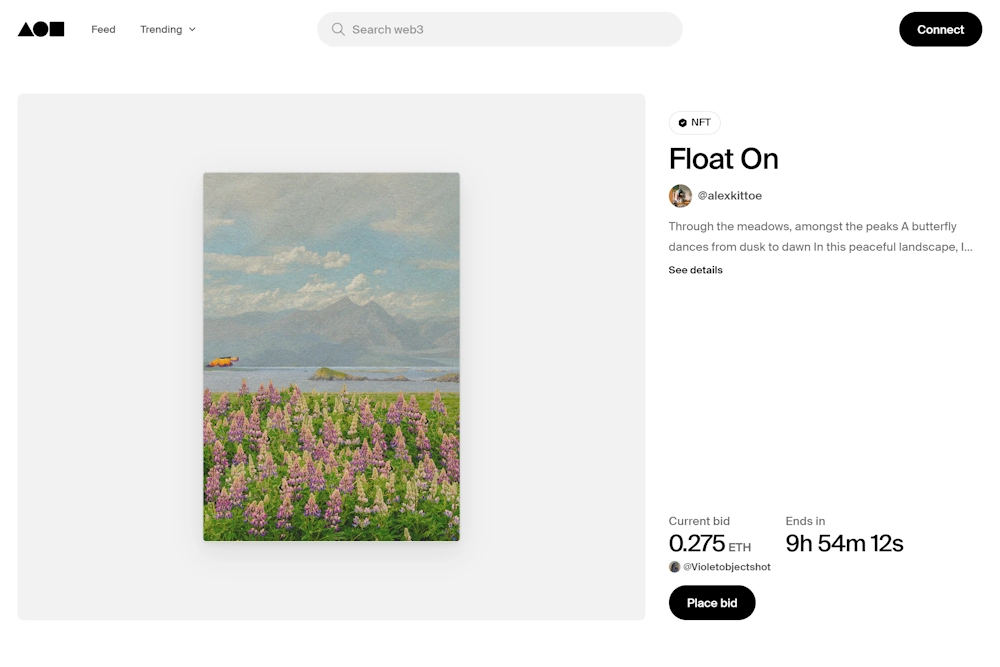Click See details link
This screenshot has width=1000, height=667.
tap(695, 270)
